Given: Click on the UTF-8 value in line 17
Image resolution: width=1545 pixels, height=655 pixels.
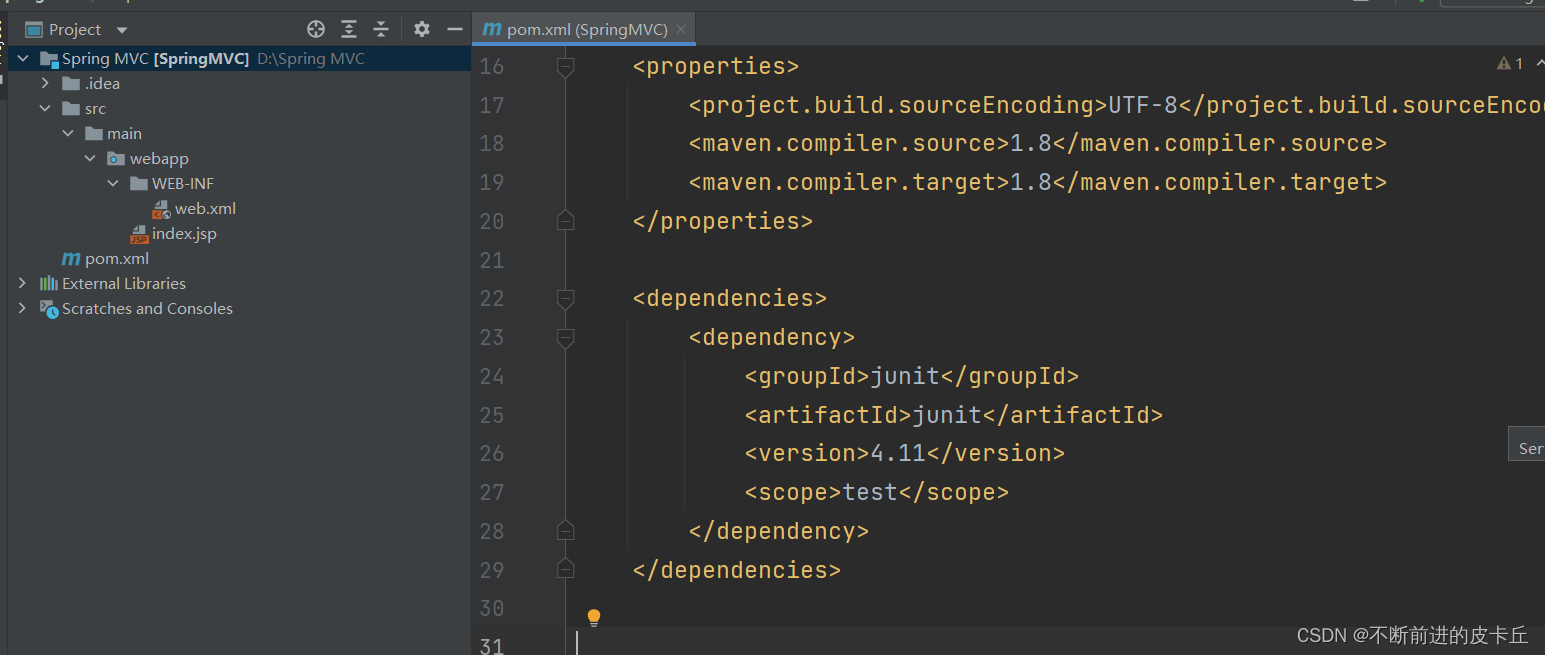Looking at the screenshot, I should pyautogui.click(x=1143, y=105).
